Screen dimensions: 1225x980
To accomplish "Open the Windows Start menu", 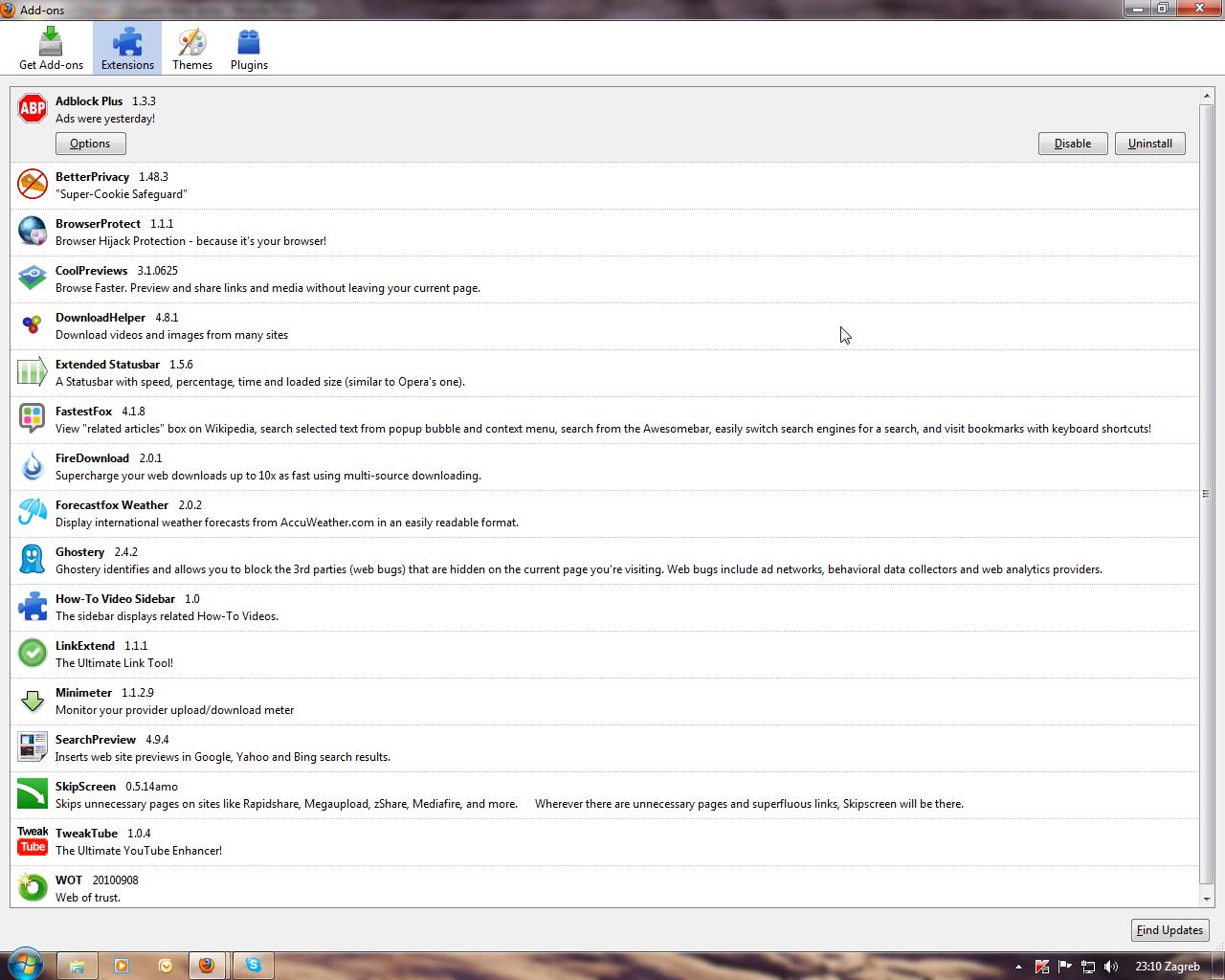I will pos(25,965).
